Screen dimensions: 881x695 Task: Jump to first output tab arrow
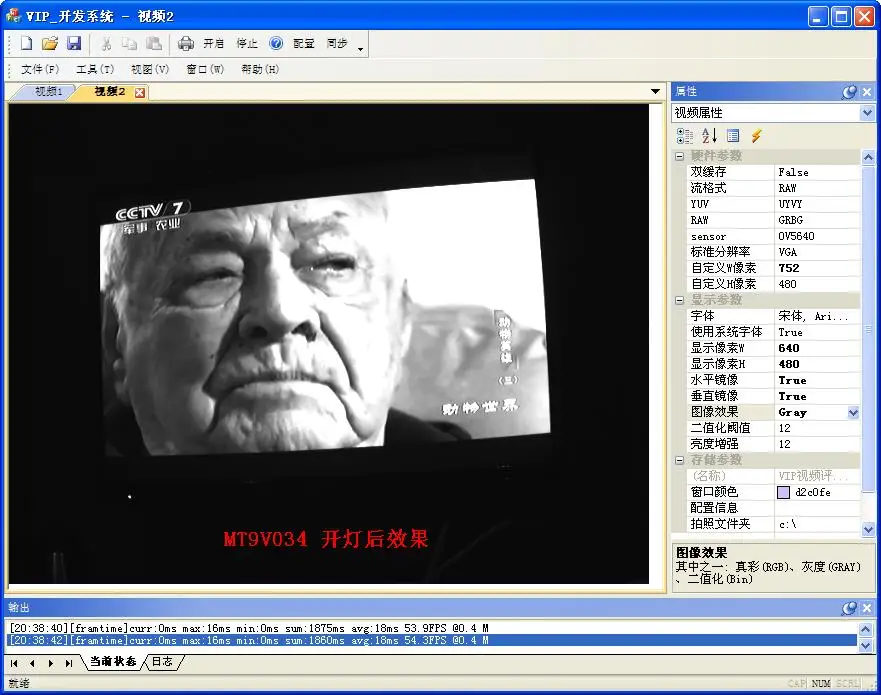tap(14, 664)
